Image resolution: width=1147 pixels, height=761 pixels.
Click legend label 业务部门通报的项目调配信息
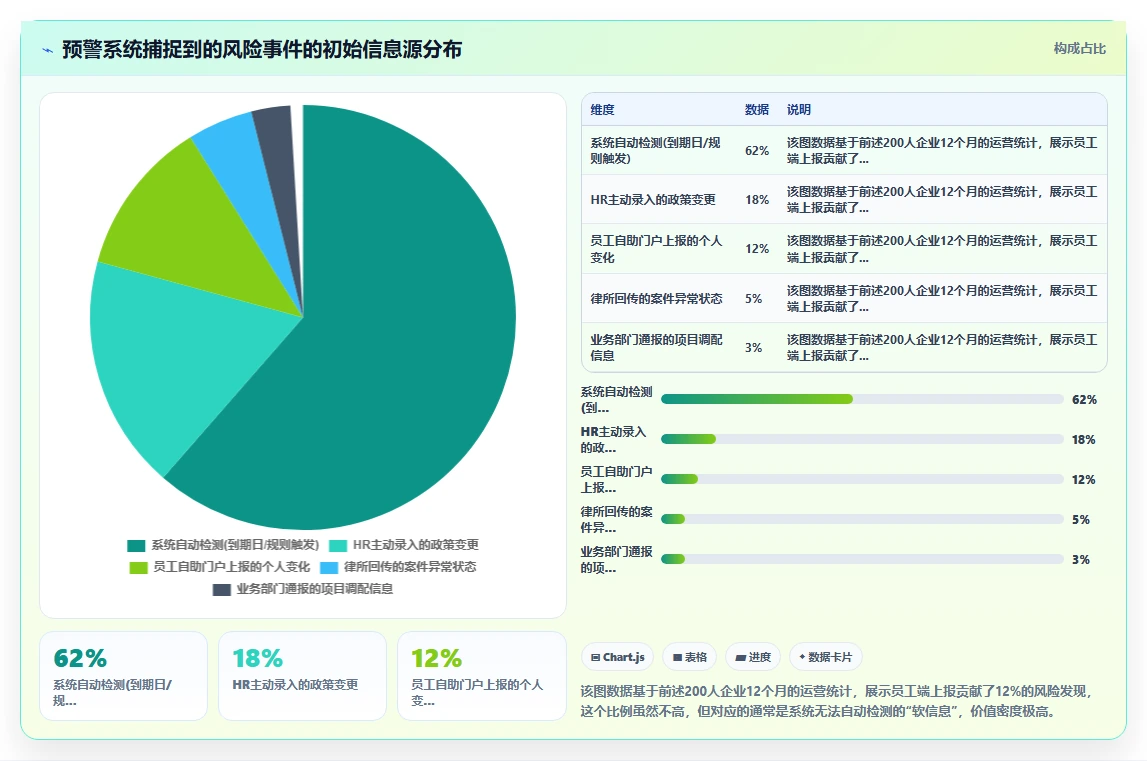point(315,589)
